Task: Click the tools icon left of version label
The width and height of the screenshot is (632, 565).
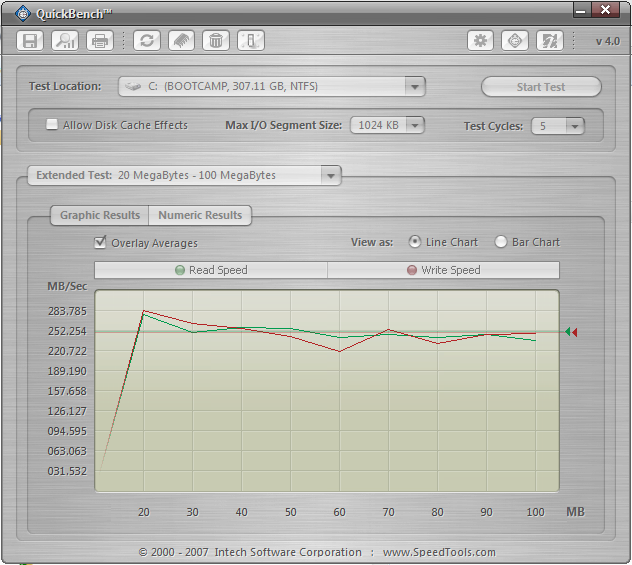Action: [550, 41]
